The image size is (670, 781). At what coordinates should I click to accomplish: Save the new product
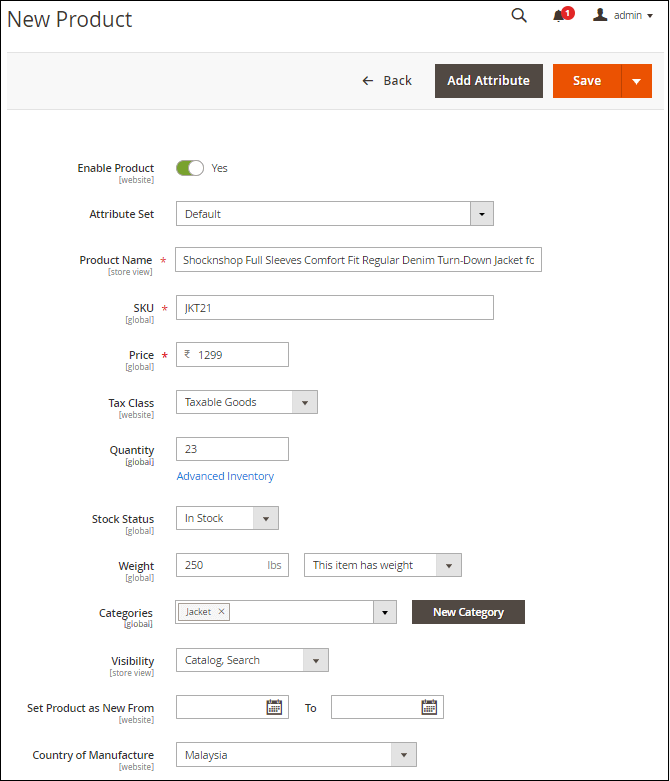click(587, 81)
